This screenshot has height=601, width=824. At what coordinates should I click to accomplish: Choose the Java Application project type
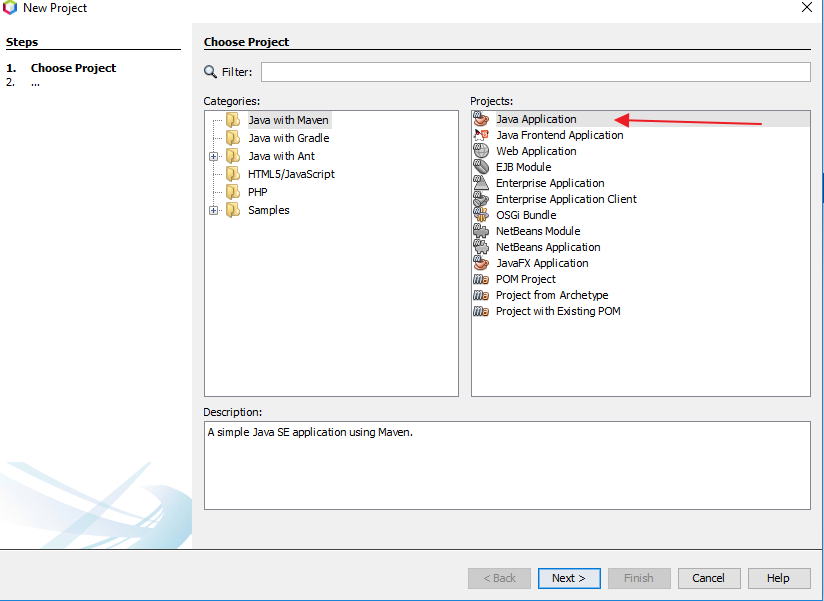point(536,119)
